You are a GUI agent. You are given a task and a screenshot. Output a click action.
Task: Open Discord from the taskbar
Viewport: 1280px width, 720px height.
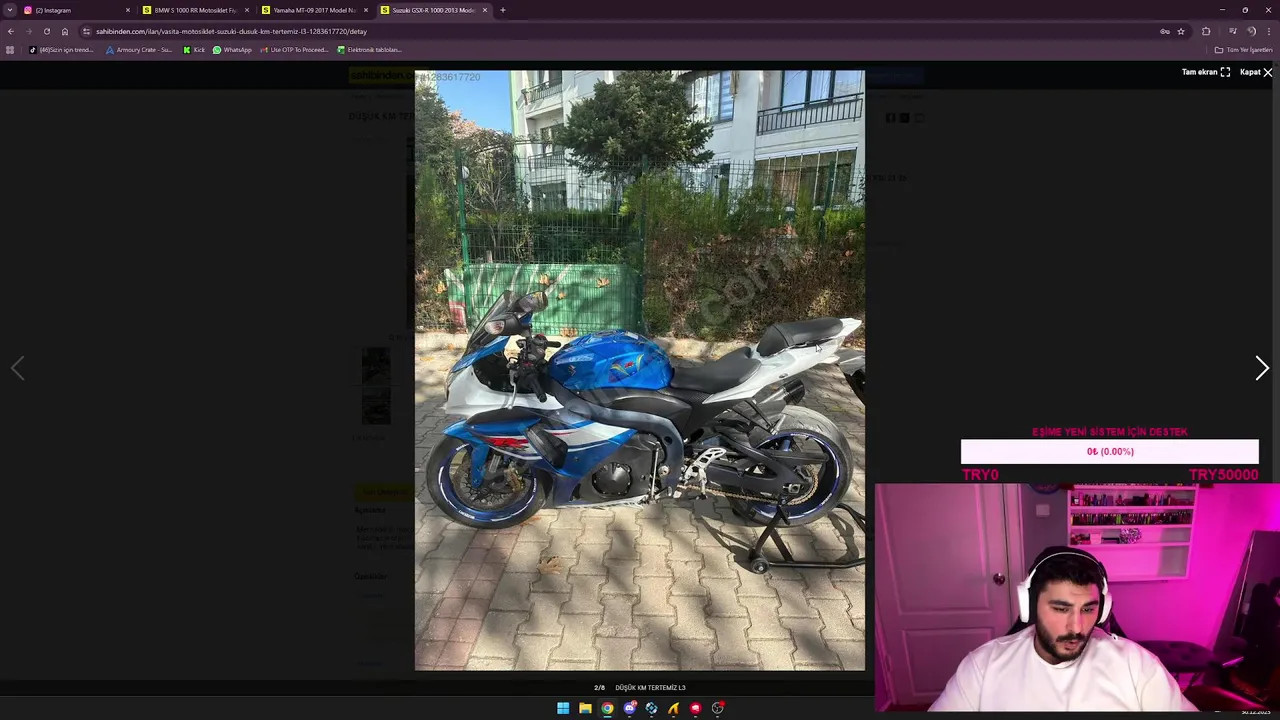[x=629, y=708]
